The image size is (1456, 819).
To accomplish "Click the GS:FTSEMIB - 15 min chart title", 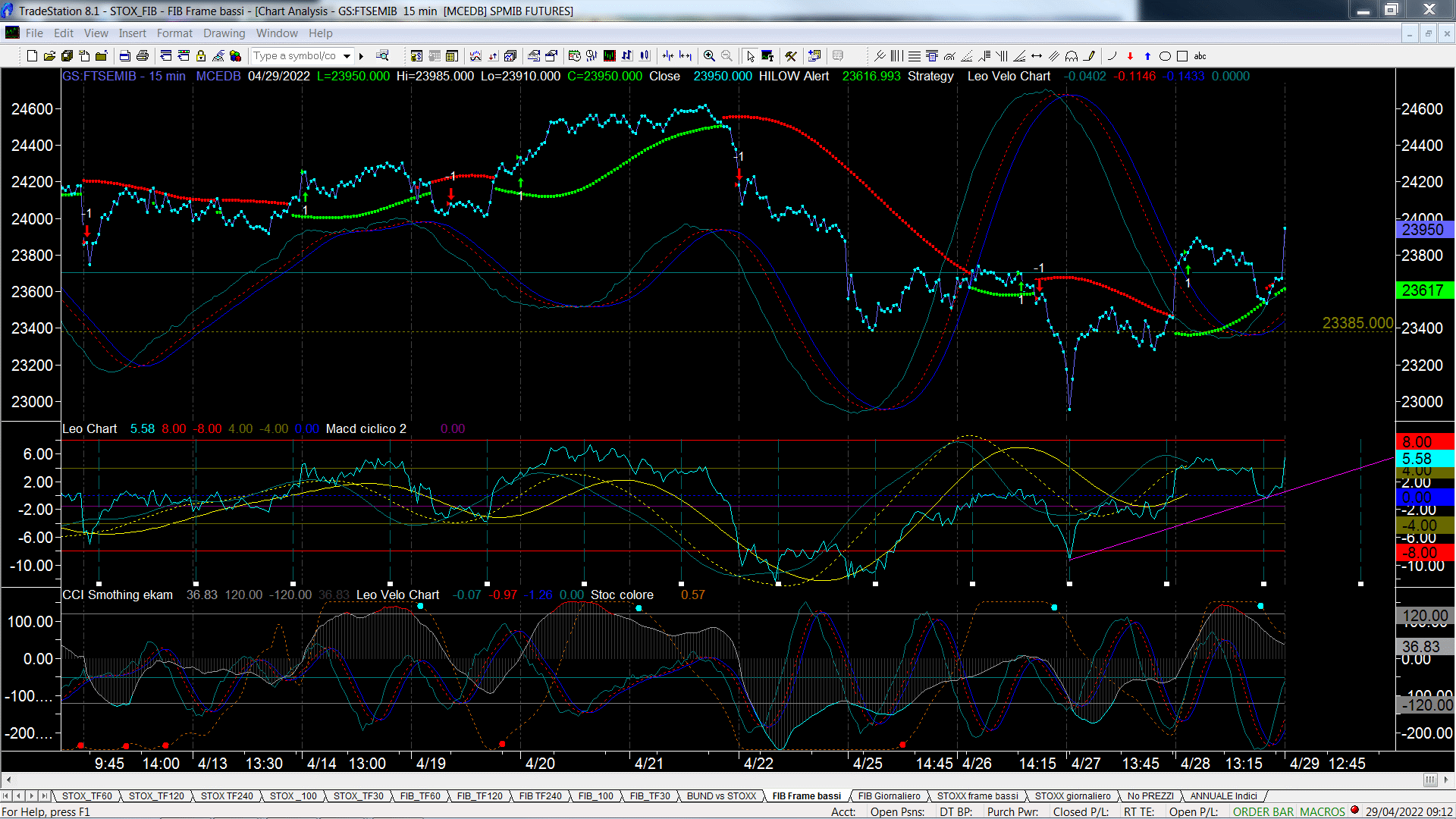I will click(124, 77).
